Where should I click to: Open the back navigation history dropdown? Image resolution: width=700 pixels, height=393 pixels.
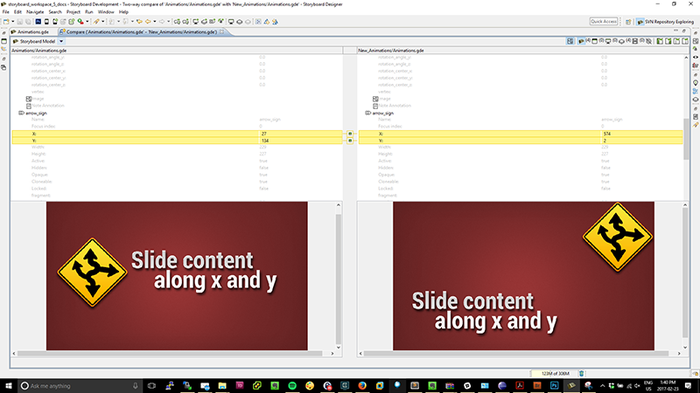[155, 21]
